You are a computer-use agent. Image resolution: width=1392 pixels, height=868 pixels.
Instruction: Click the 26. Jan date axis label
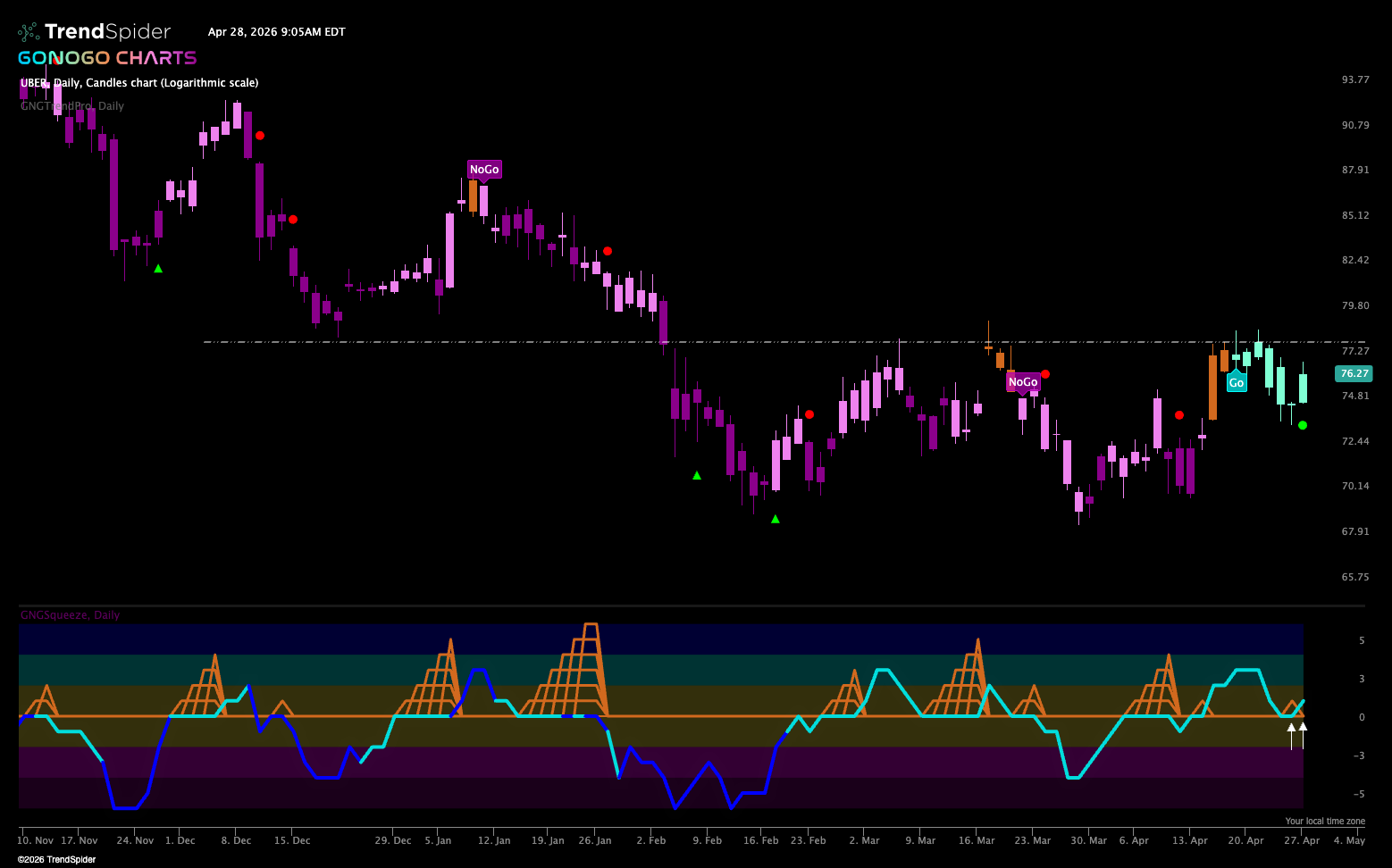coord(595,840)
